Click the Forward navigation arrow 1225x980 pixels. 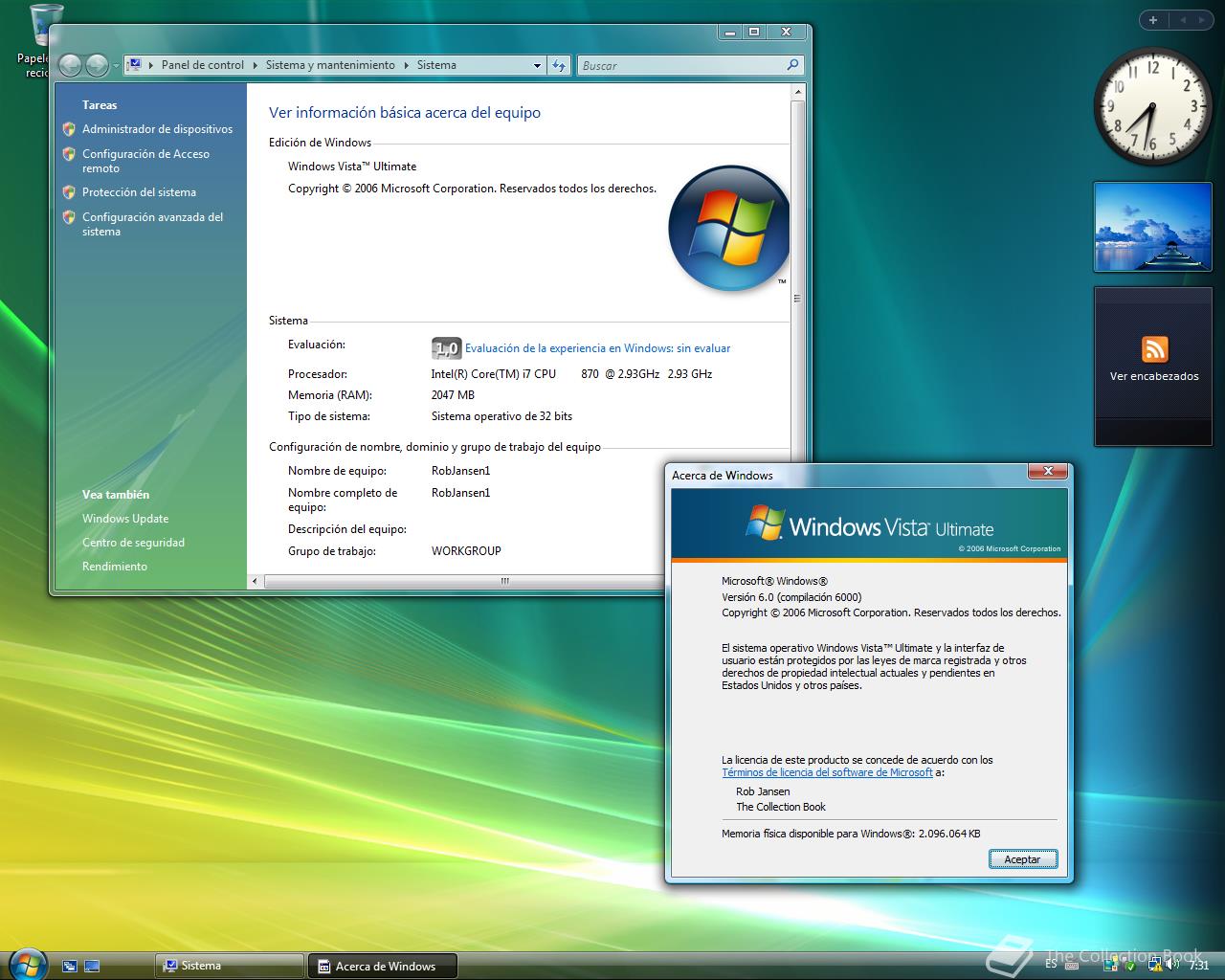tap(97, 65)
